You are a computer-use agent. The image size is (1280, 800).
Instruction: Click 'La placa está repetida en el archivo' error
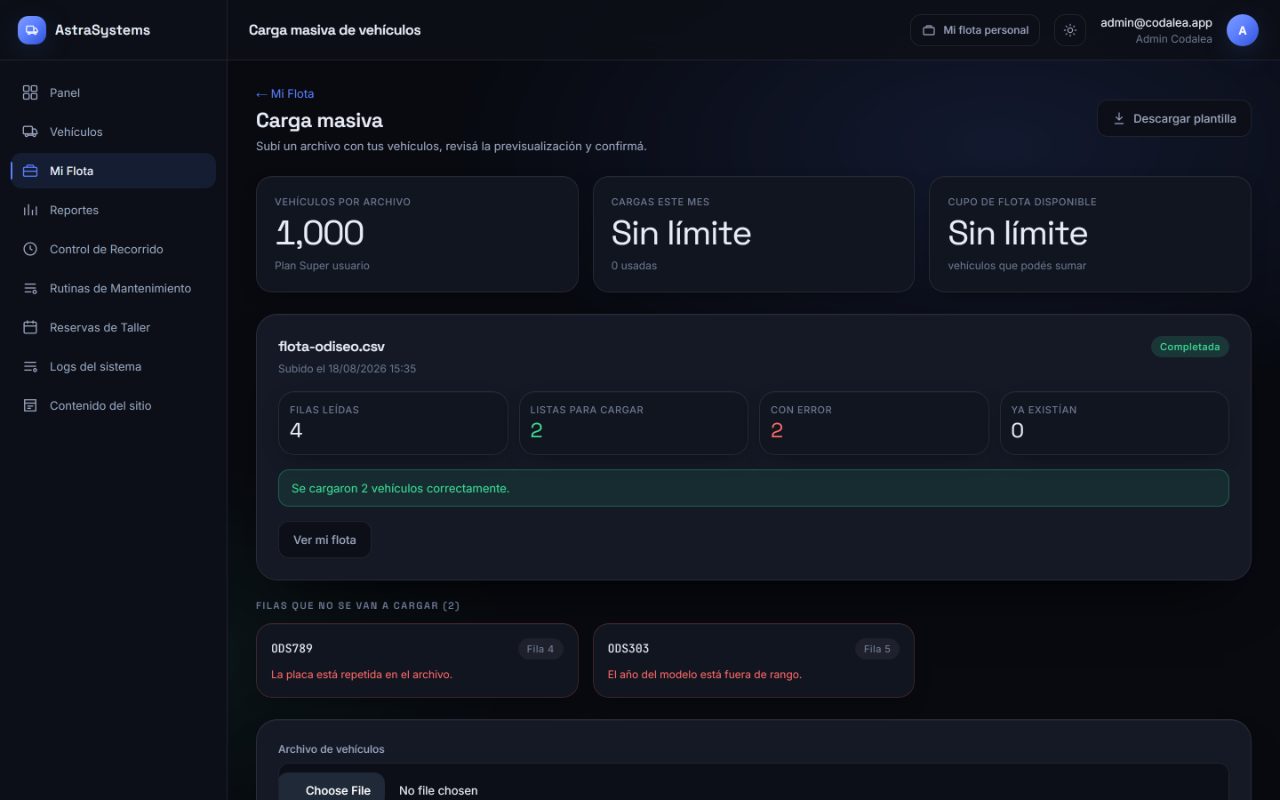pyautogui.click(x=361, y=675)
